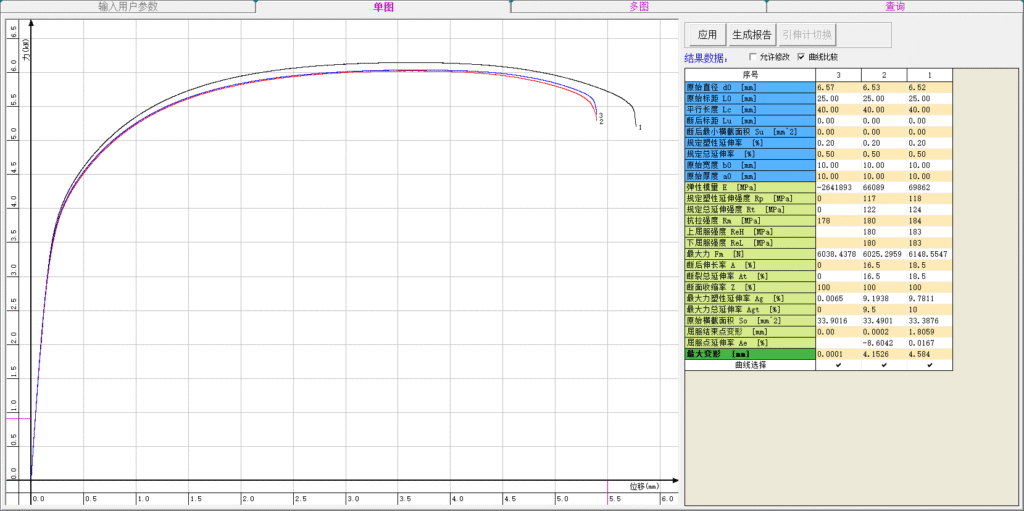The height and width of the screenshot is (511, 1024).
Task: Select the 原始宽度 b0 row label
Action: [x=750, y=165]
